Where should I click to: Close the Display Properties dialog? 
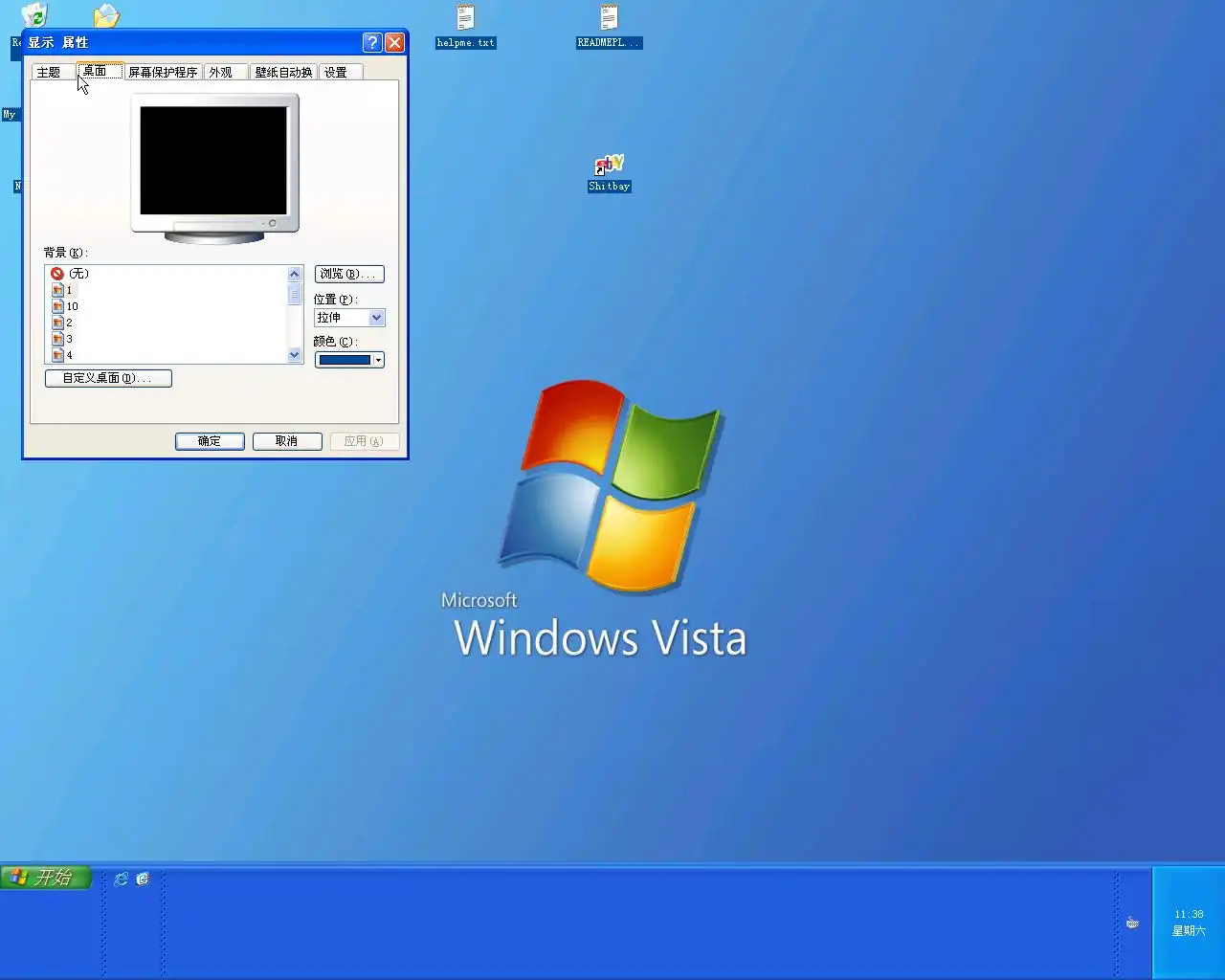click(394, 42)
